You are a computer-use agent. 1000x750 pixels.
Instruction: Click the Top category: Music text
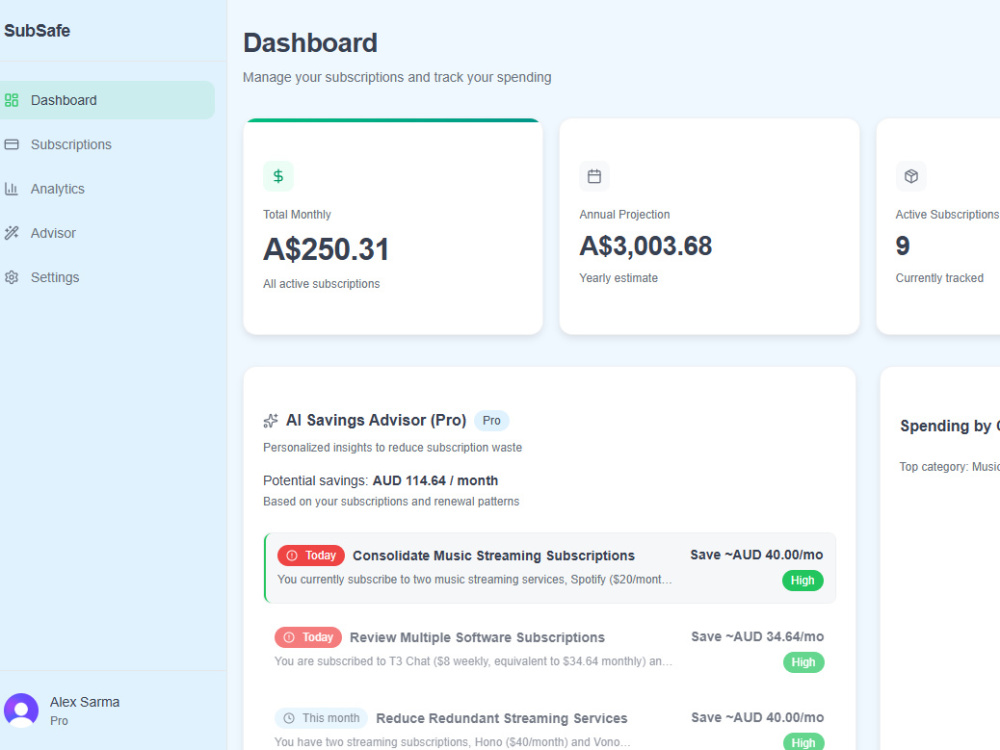(950, 467)
